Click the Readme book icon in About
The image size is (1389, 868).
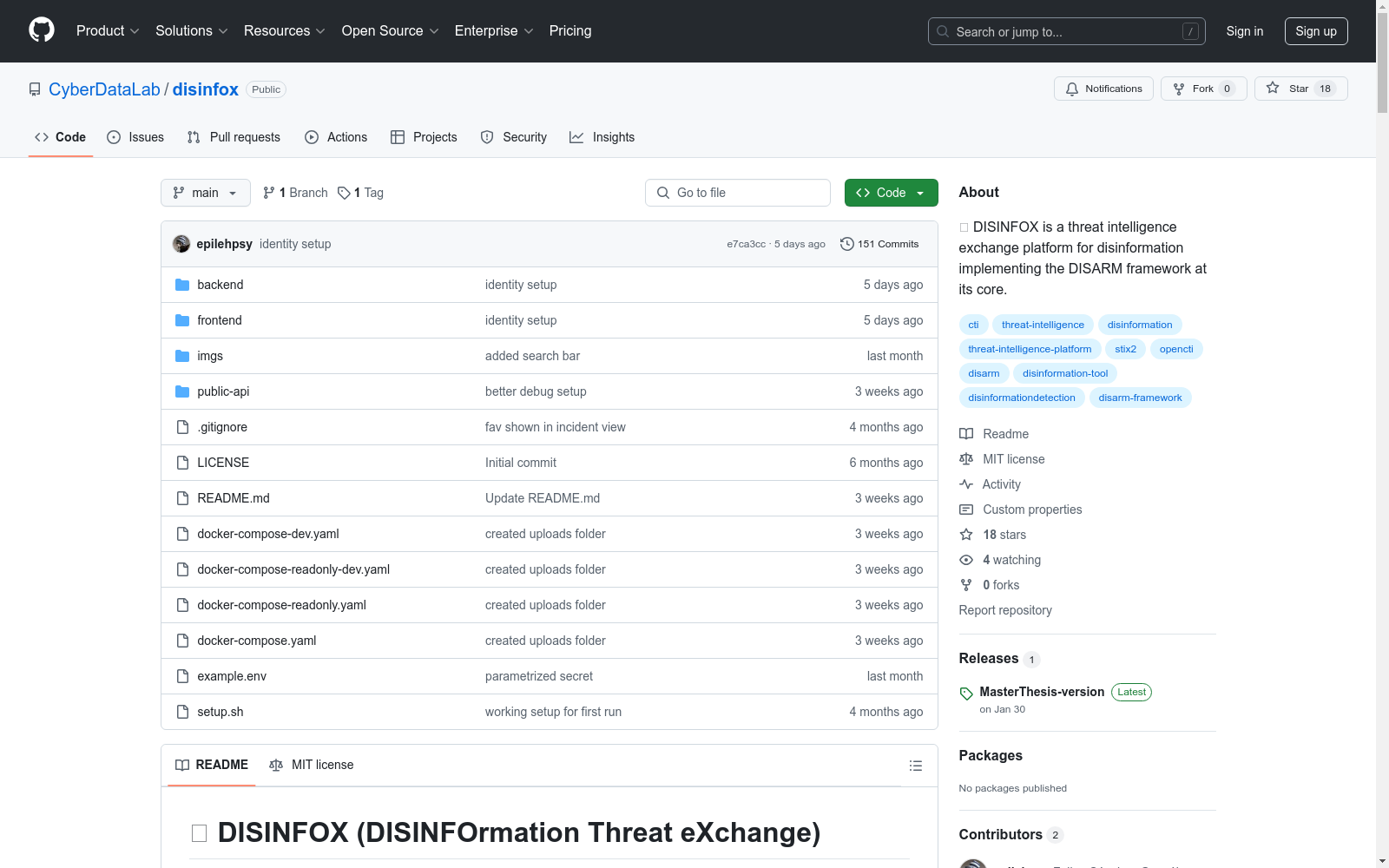966,434
